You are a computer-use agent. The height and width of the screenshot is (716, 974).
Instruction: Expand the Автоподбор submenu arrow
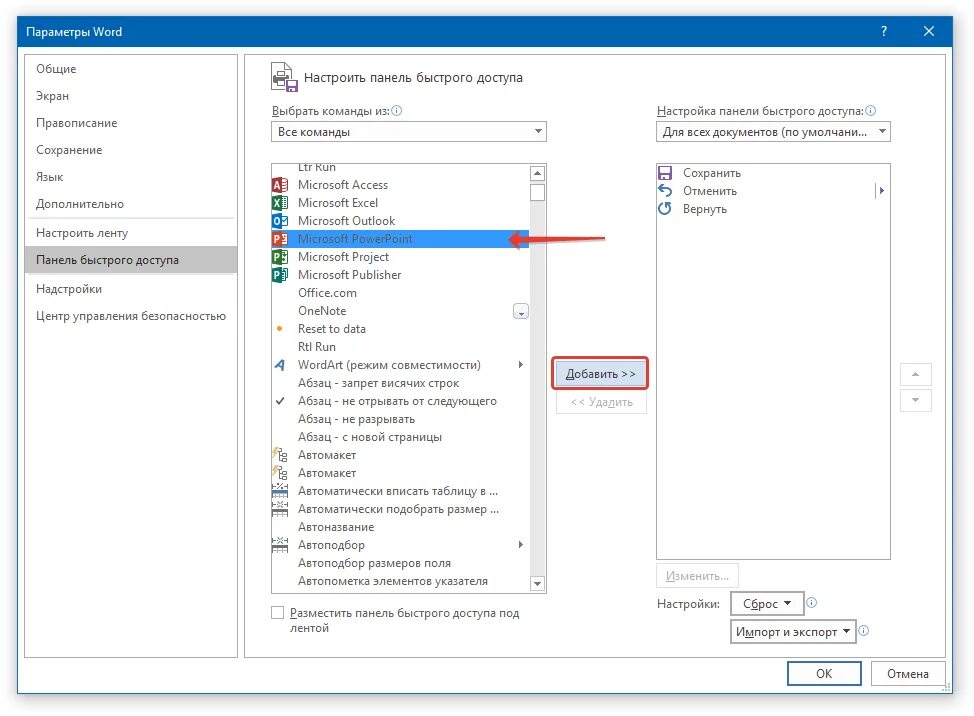coord(521,545)
